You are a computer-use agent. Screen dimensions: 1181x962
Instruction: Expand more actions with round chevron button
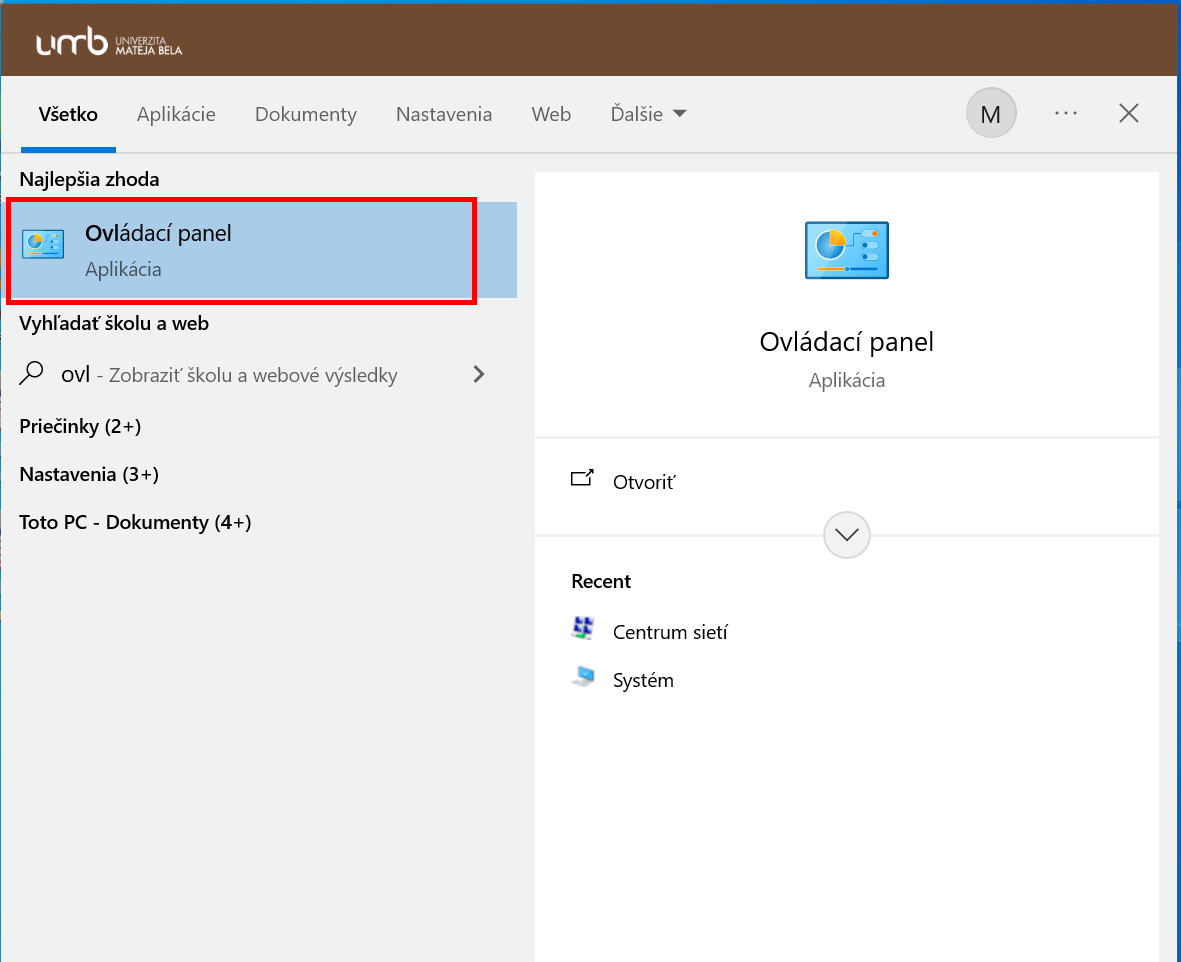tap(847, 535)
